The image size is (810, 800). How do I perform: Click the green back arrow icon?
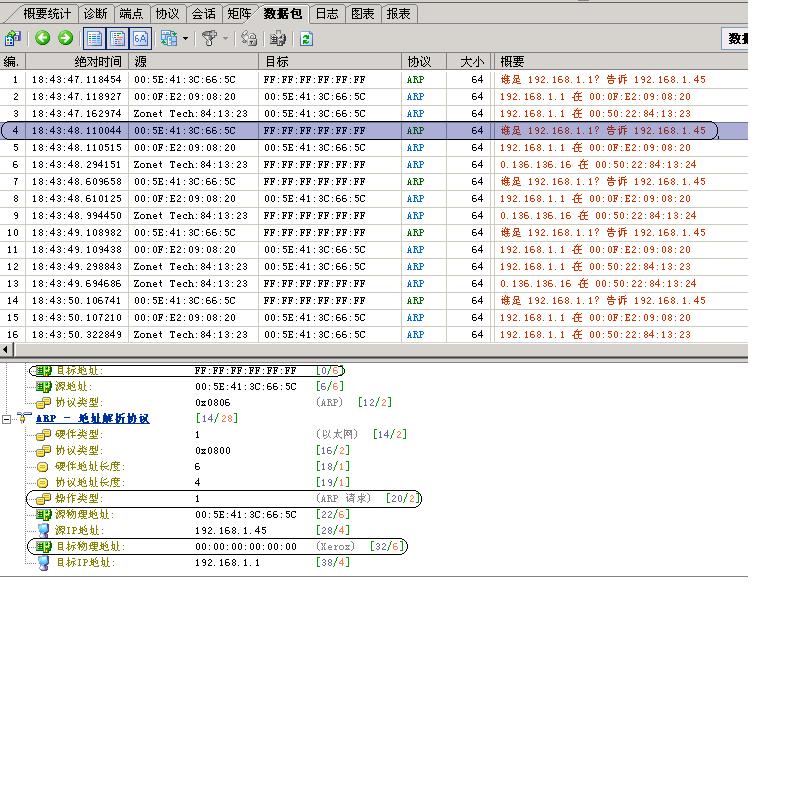pos(42,38)
